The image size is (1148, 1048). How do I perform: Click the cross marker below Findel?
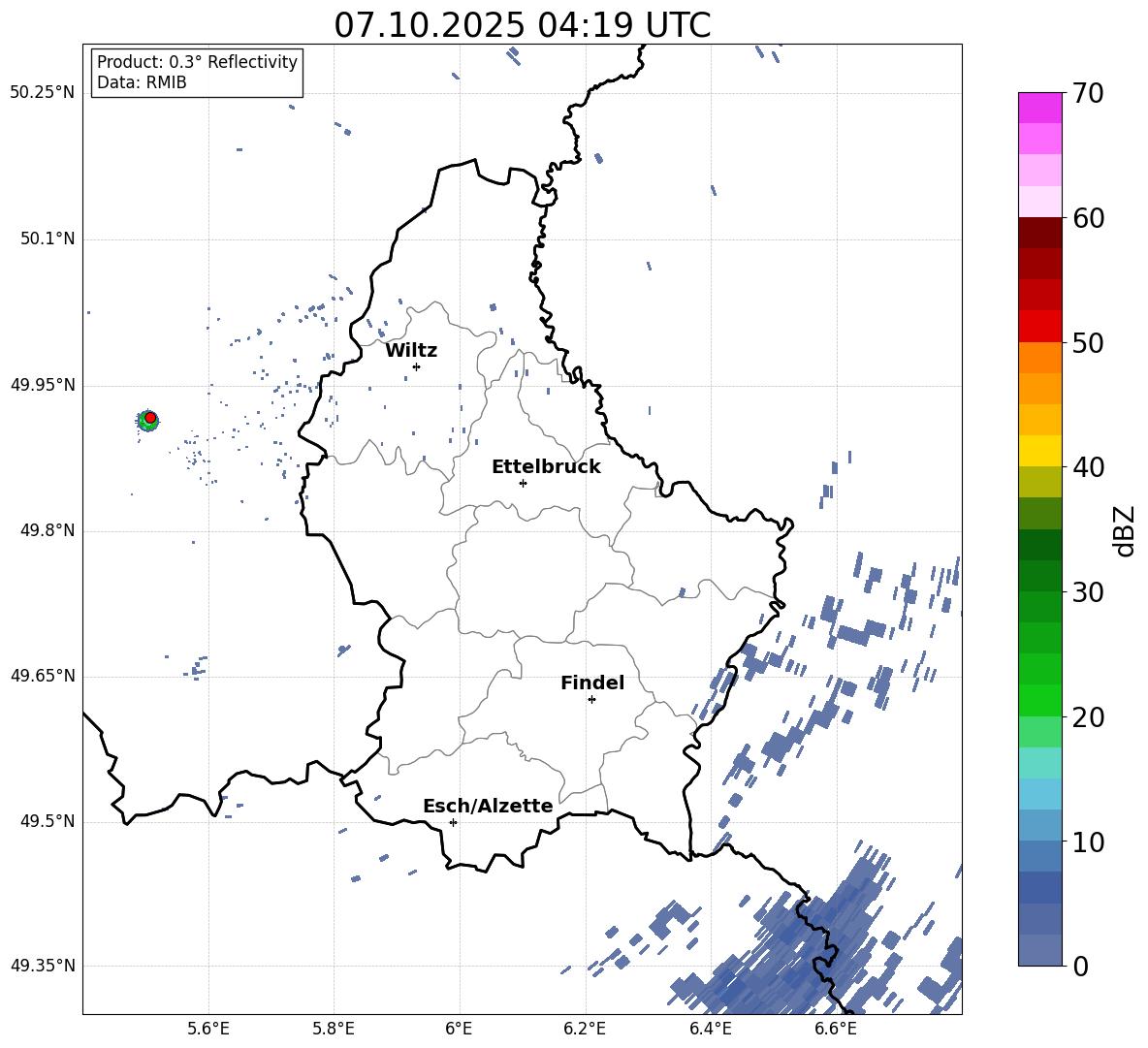pos(591,700)
